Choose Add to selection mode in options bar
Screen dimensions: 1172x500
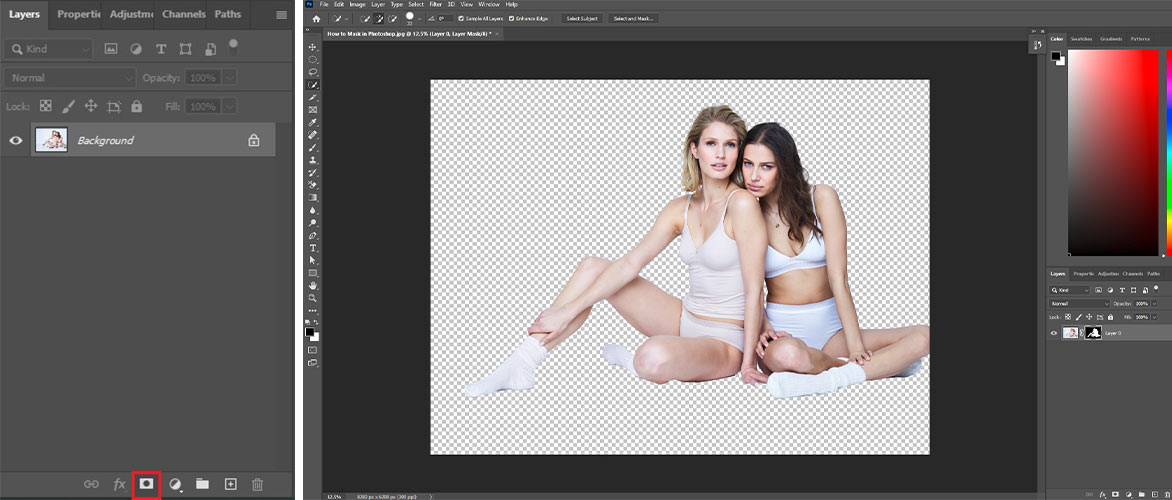click(x=379, y=19)
